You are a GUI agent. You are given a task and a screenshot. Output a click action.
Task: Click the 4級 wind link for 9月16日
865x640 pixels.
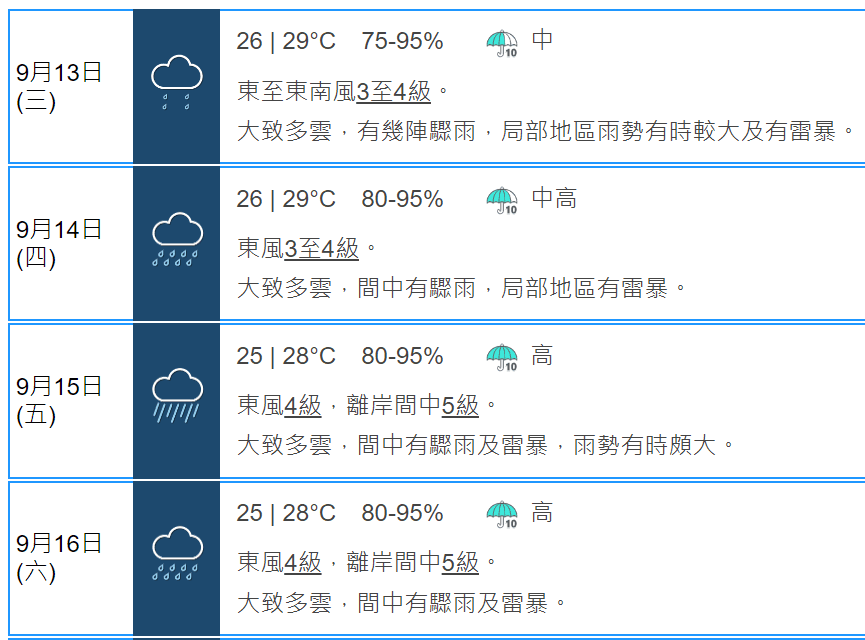(x=302, y=563)
